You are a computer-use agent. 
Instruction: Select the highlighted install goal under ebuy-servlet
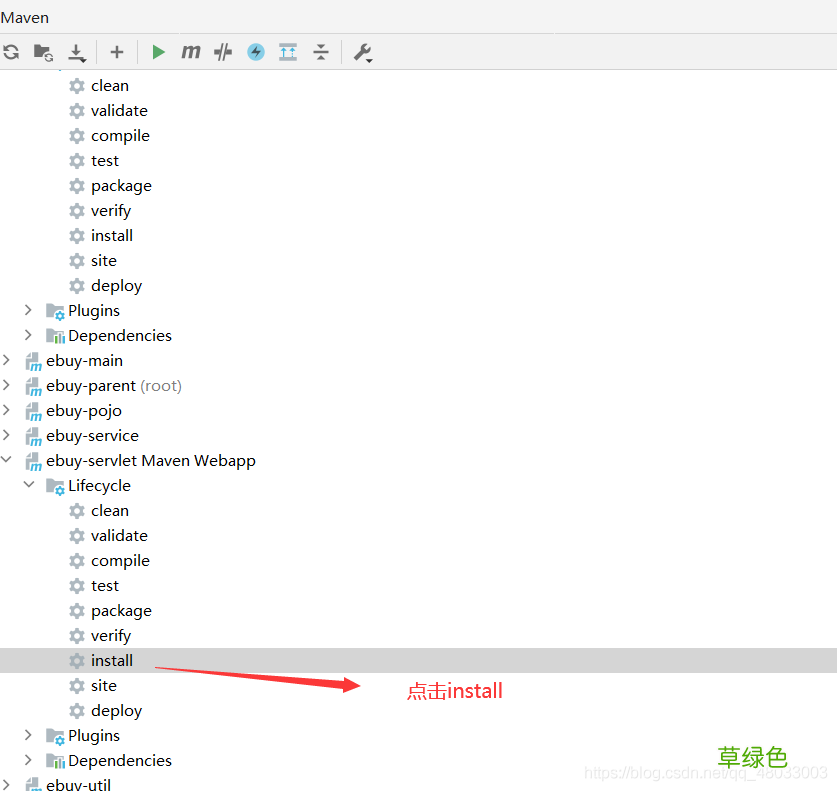click(x=111, y=661)
